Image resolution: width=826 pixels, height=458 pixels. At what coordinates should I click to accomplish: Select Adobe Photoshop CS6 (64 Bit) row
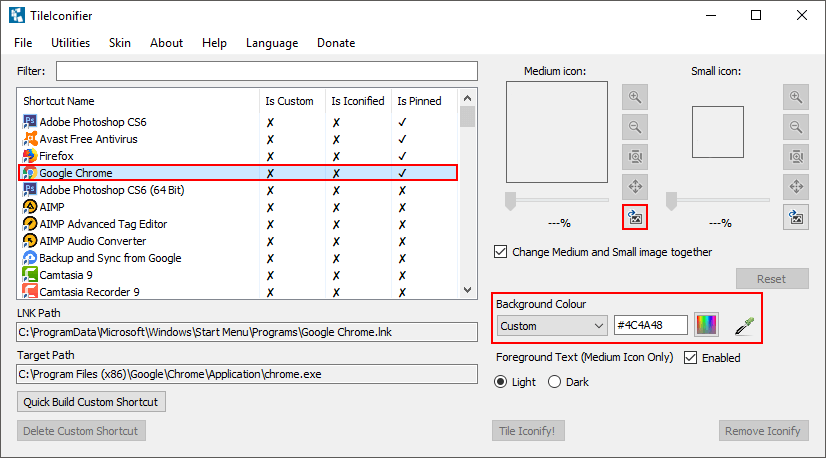[x=238, y=190]
